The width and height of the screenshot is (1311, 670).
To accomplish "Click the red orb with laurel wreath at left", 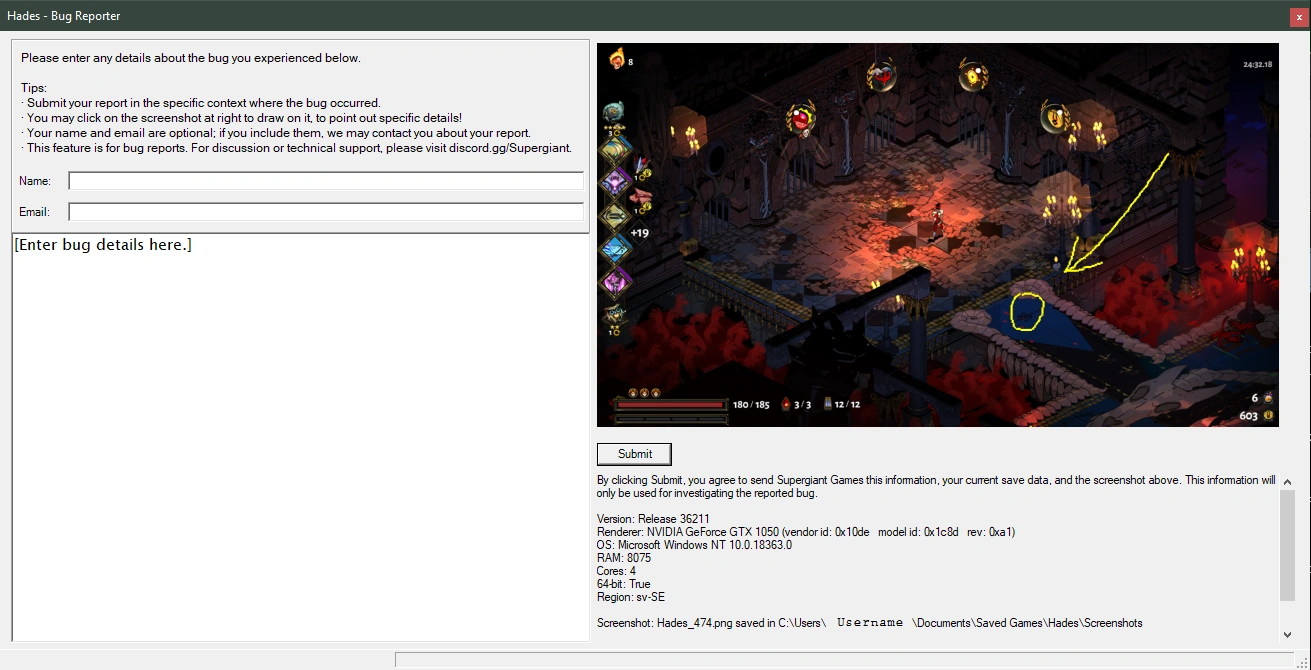I will (800, 118).
